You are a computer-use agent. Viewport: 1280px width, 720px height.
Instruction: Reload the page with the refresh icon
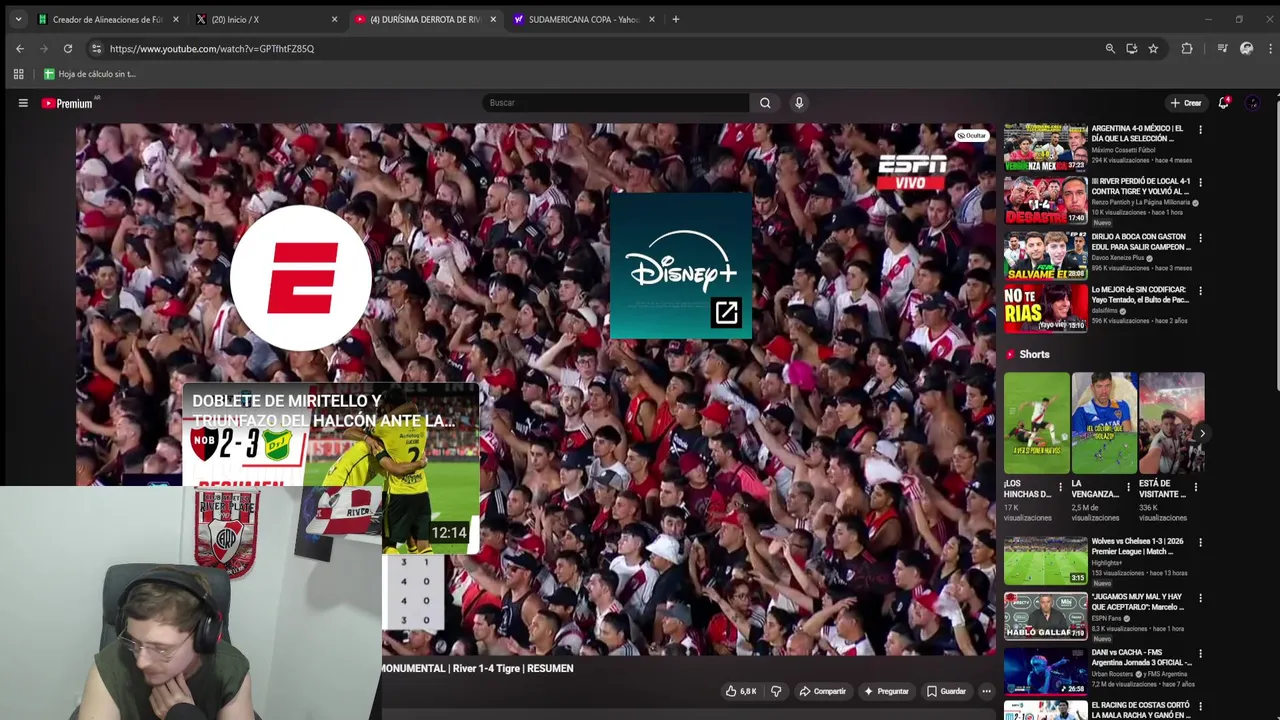pos(68,48)
